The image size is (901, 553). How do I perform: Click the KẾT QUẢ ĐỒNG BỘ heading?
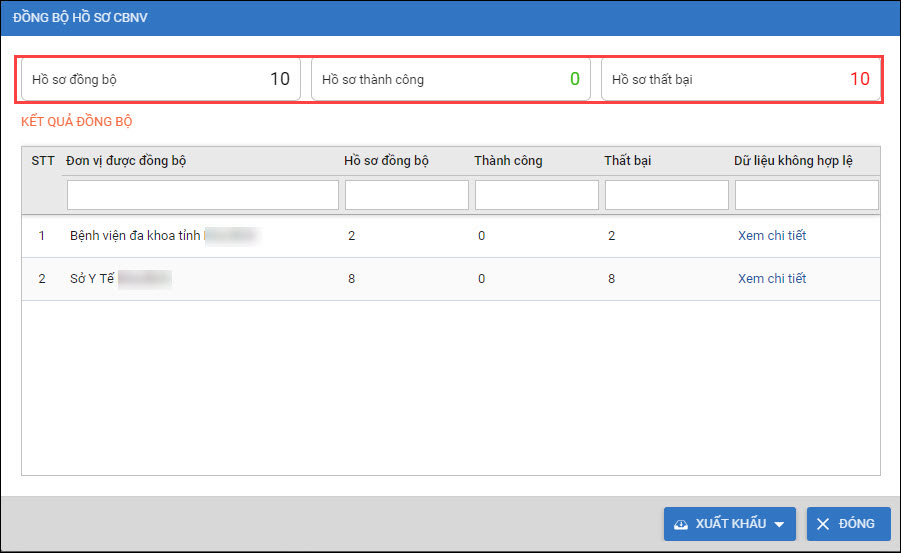pyautogui.click(x=76, y=121)
